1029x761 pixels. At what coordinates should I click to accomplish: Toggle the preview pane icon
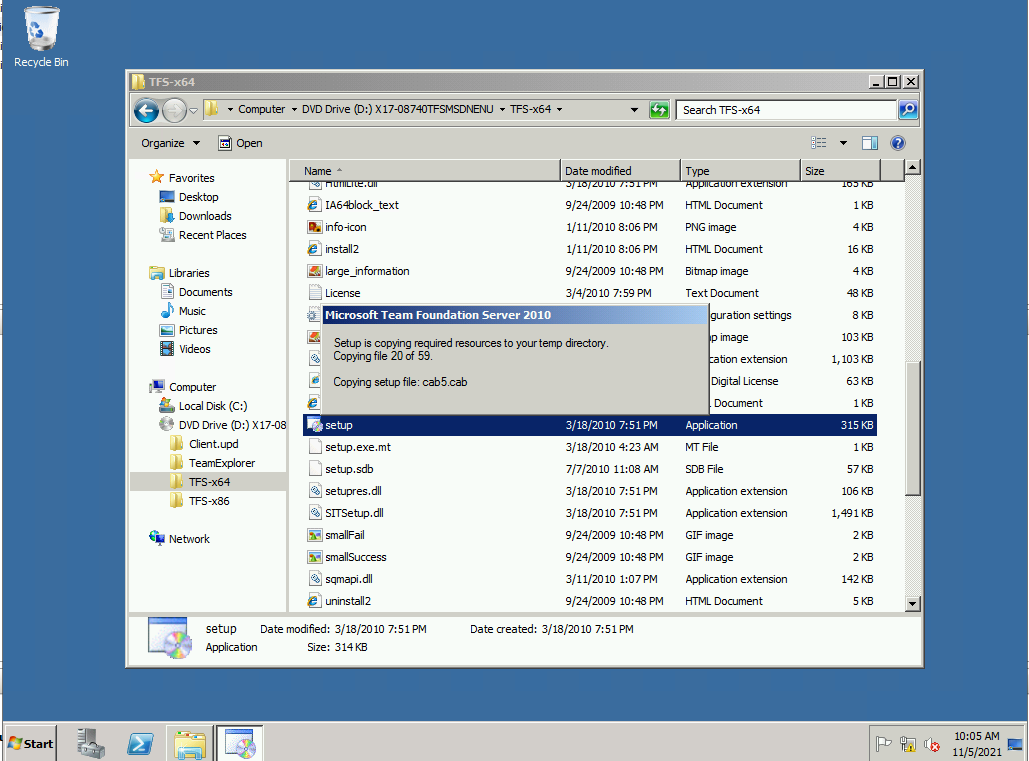870,143
